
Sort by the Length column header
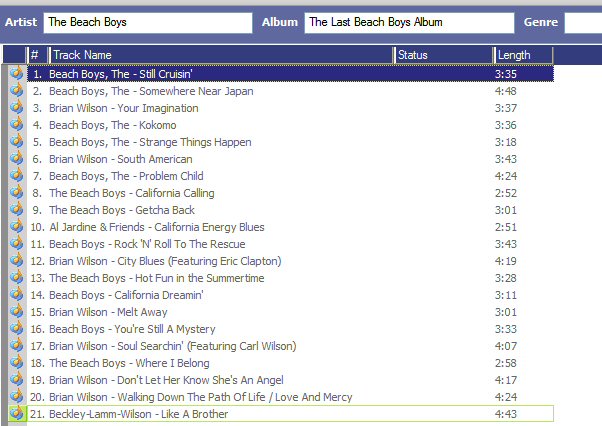coord(524,55)
